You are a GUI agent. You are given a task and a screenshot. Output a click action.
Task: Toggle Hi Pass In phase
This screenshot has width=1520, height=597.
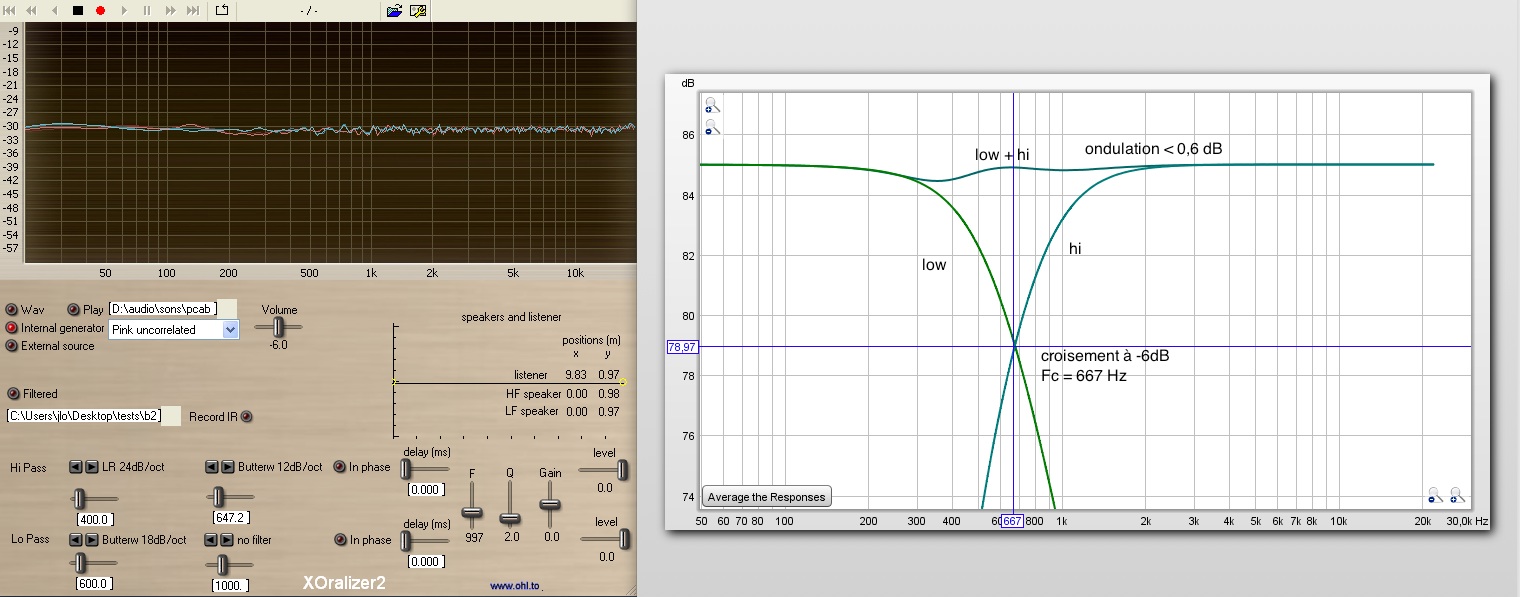click(340, 467)
